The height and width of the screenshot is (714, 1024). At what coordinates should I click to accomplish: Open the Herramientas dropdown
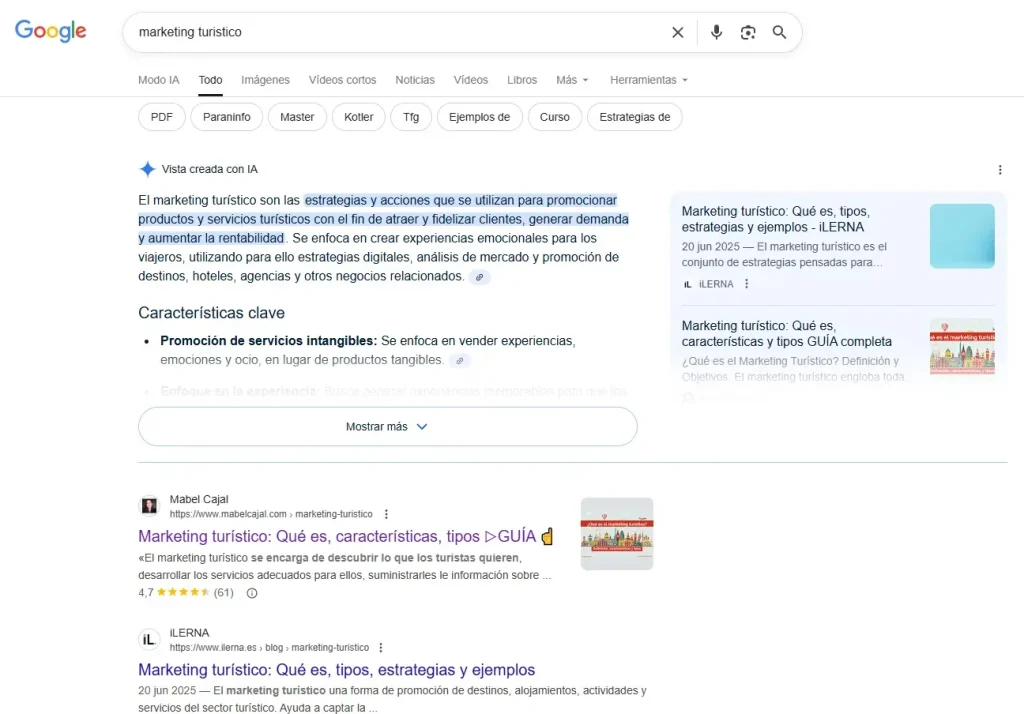(649, 80)
